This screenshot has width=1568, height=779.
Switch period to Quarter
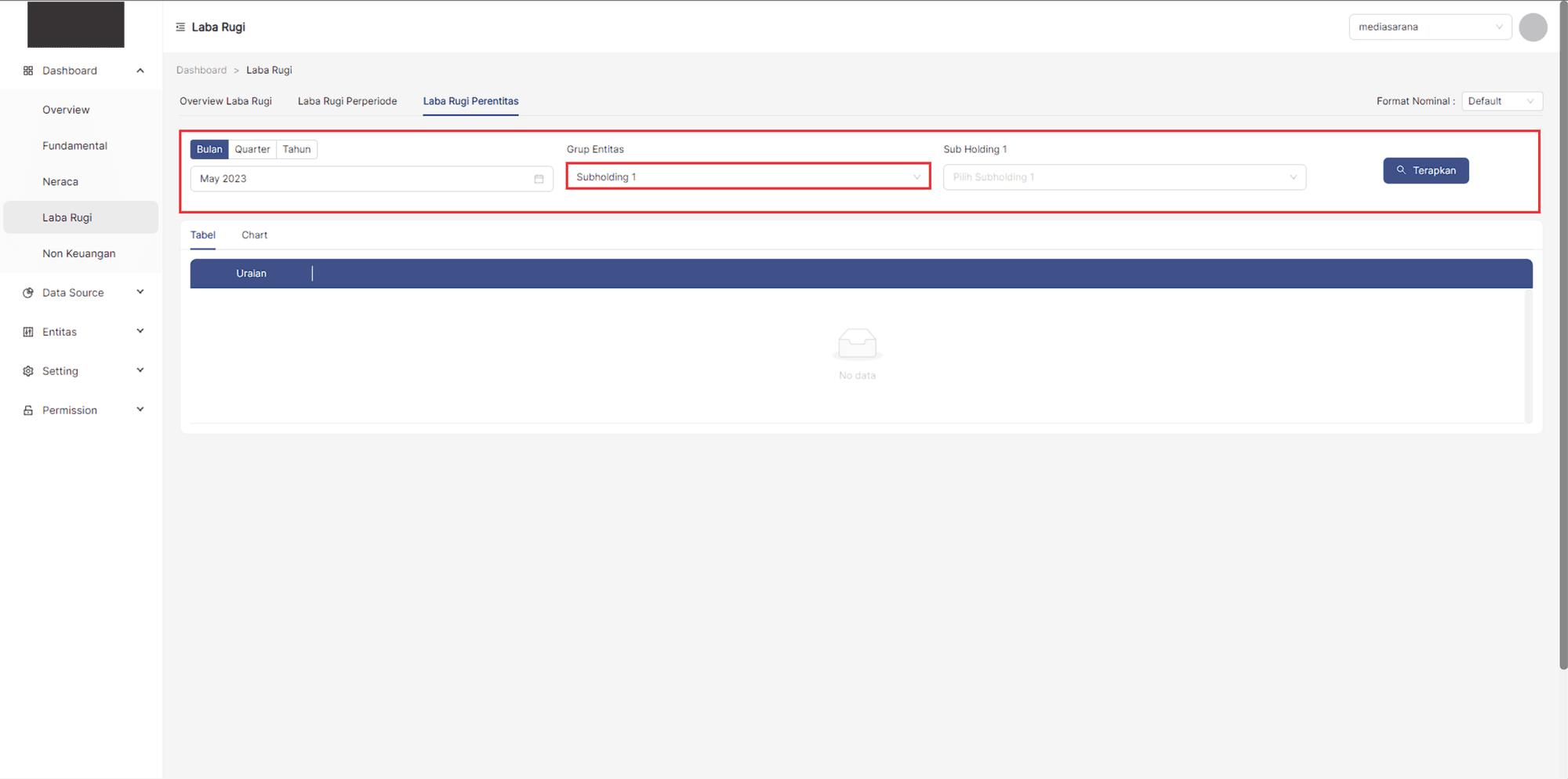coord(252,149)
